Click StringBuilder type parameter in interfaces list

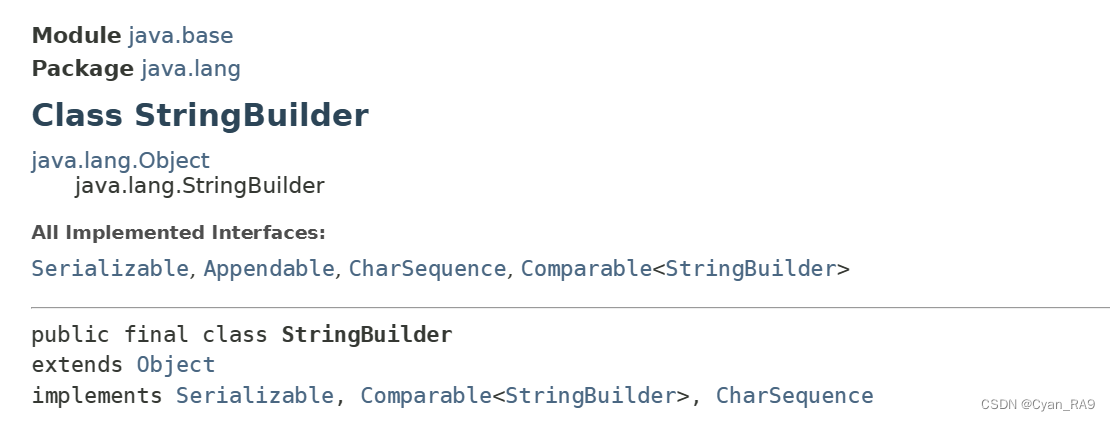(x=750, y=269)
